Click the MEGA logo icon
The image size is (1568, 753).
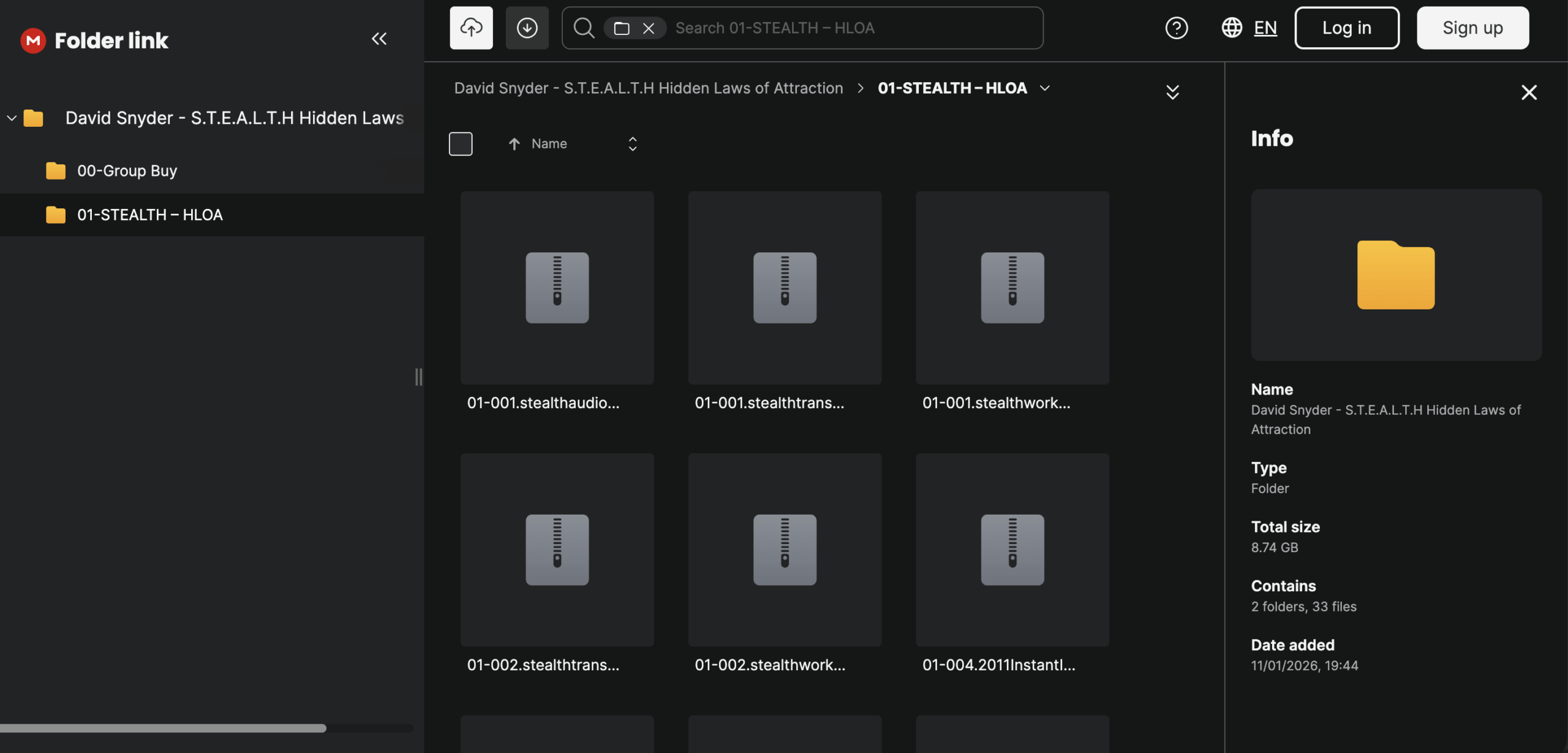point(33,40)
